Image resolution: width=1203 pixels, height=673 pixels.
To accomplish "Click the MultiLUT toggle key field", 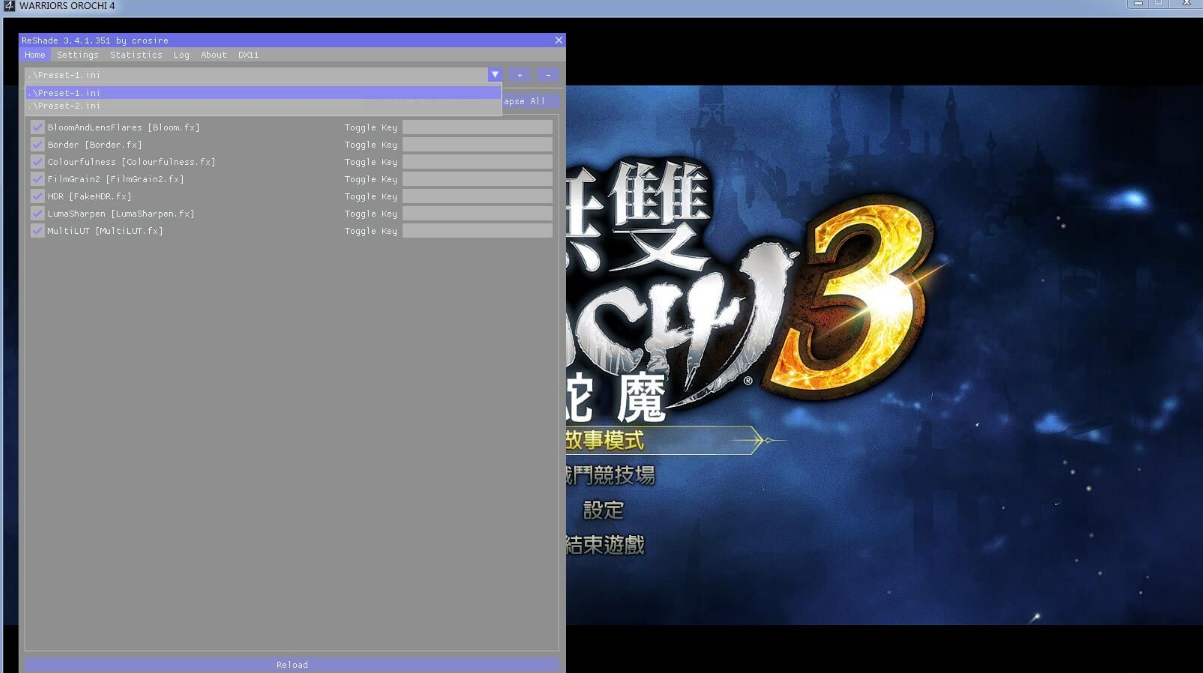I will coord(477,231).
